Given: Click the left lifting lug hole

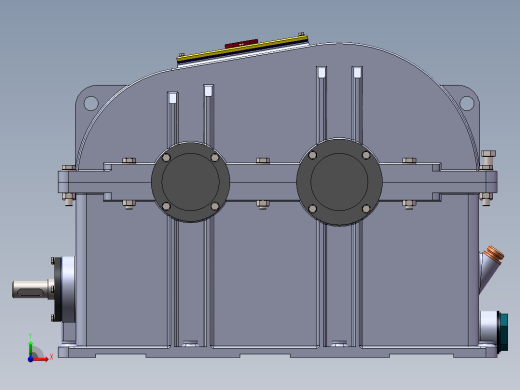Looking at the screenshot, I should click(x=91, y=103).
